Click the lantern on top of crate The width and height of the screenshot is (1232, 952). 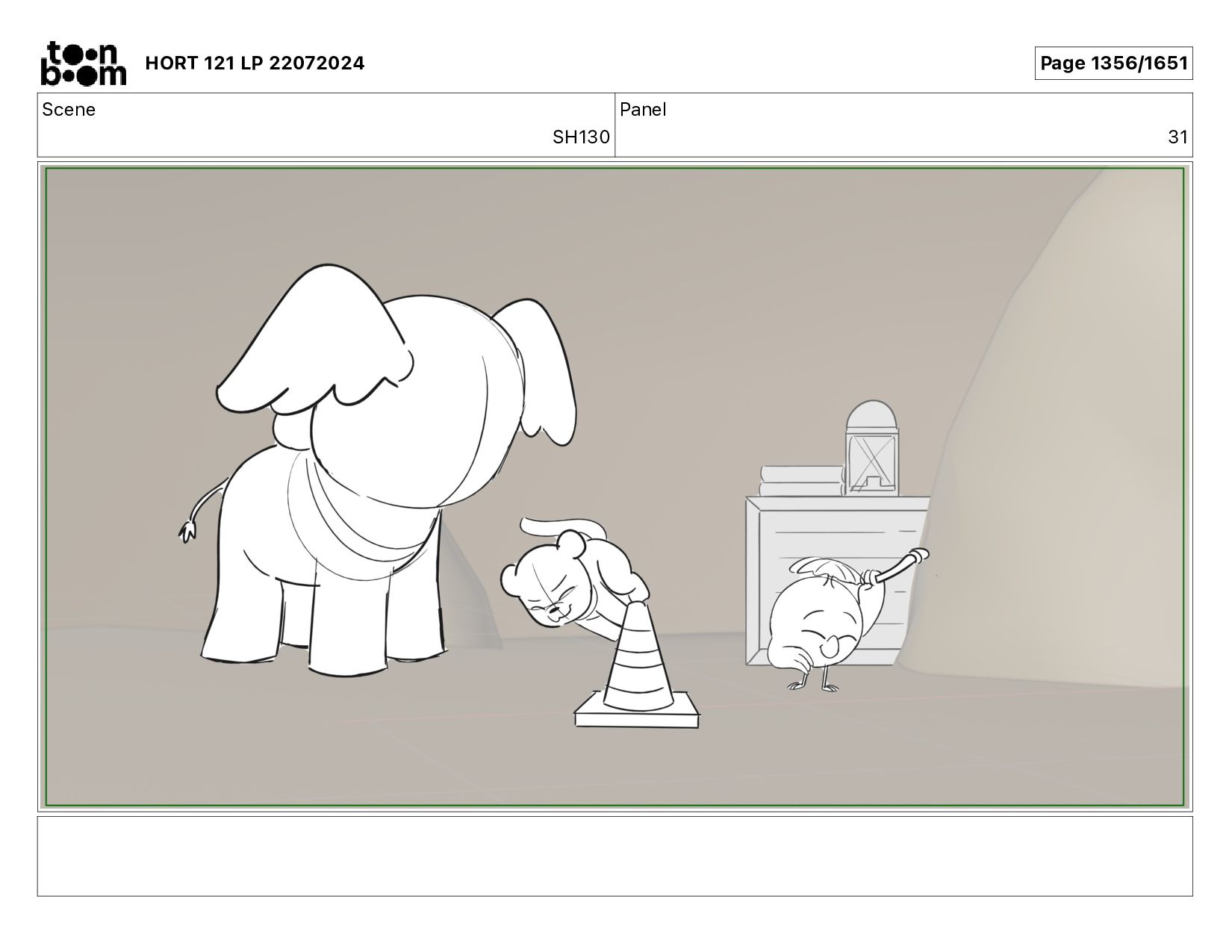872,448
